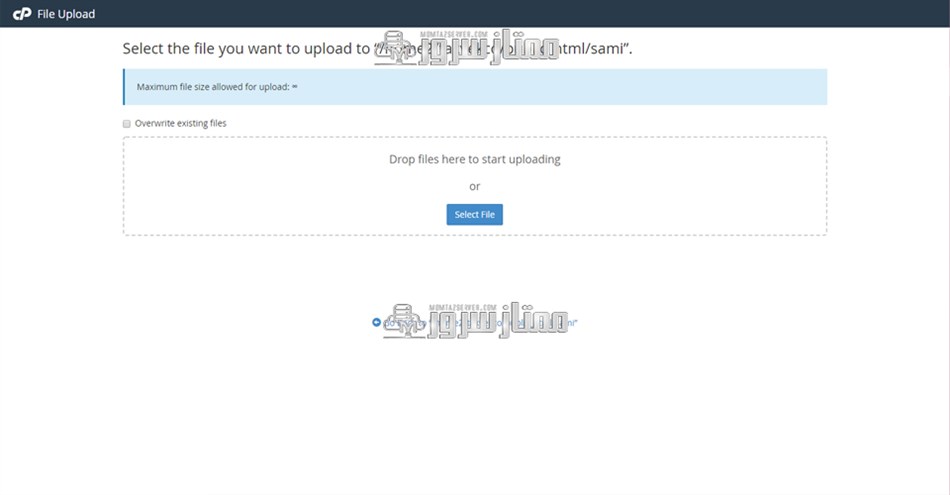This screenshot has width=950, height=495.
Task: Click the "Drop files here to start uploading" text
Action: [x=474, y=159]
